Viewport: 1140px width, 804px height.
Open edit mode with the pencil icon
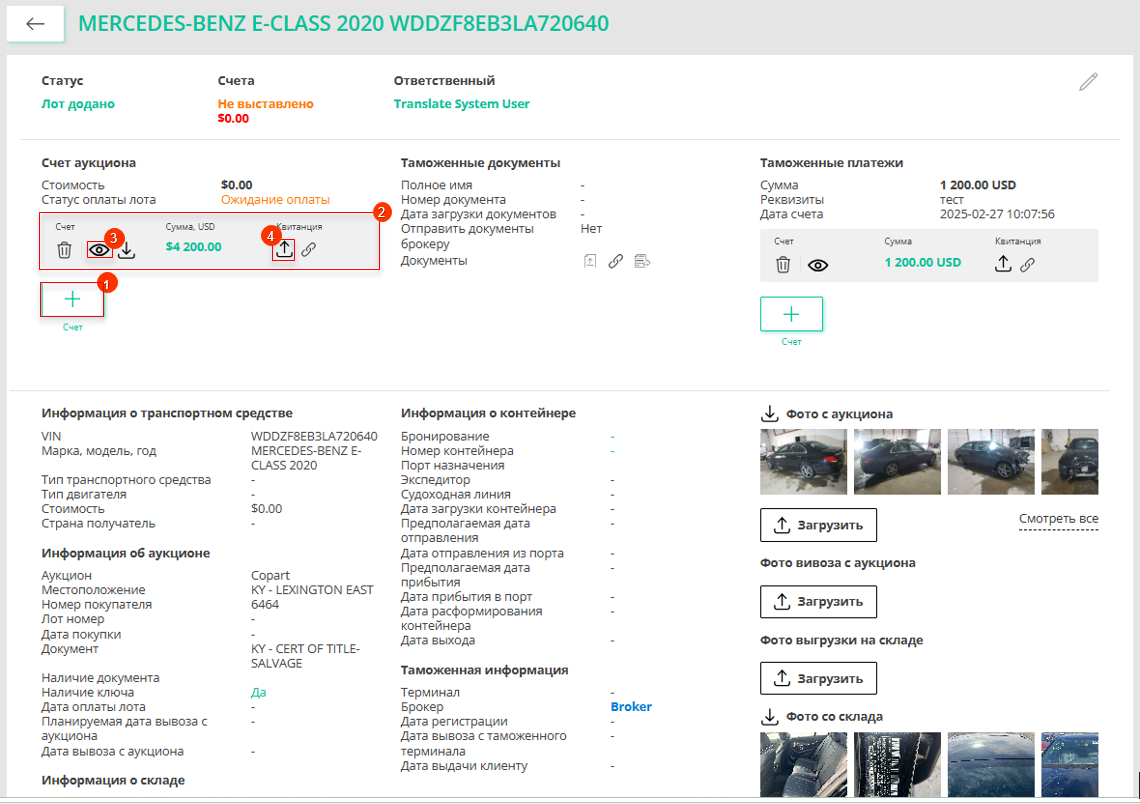click(x=1088, y=82)
